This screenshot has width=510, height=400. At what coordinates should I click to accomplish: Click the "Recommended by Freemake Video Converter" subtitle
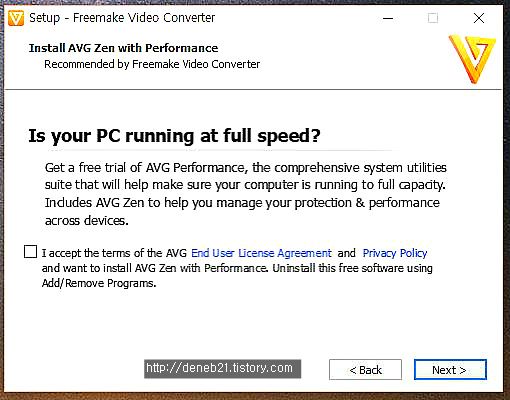coord(152,64)
